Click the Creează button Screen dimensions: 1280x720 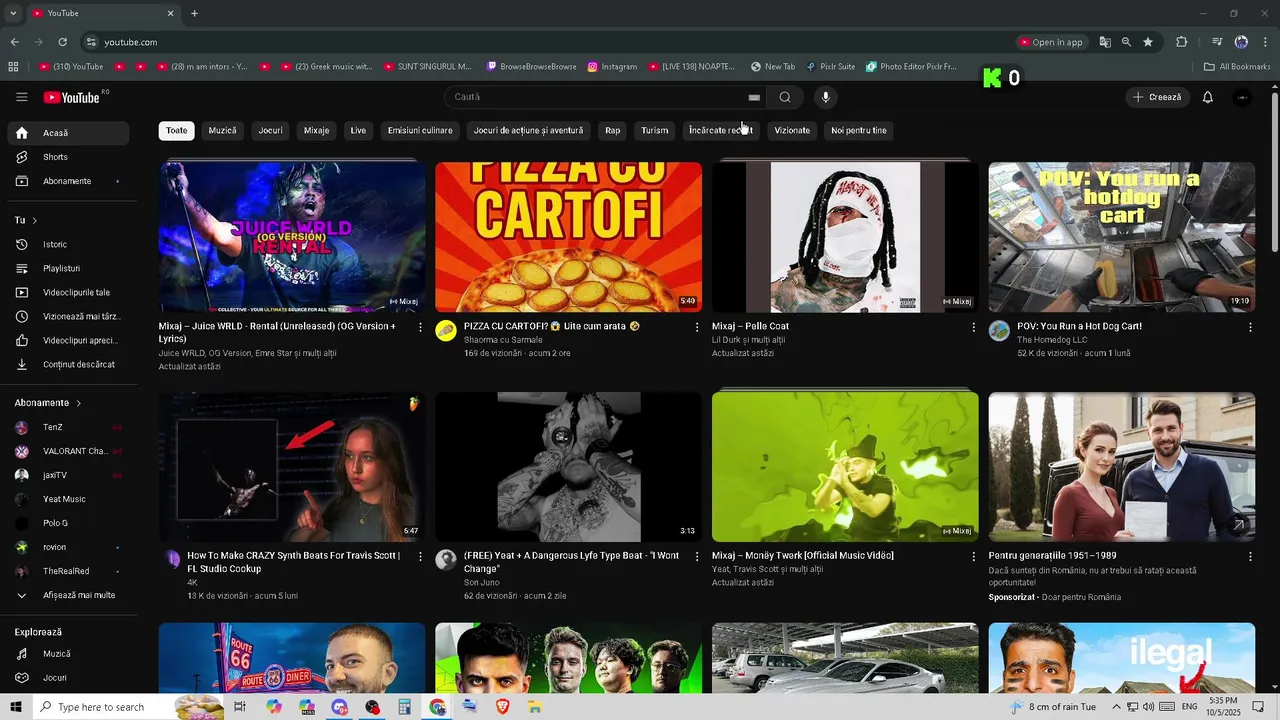(1157, 97)
